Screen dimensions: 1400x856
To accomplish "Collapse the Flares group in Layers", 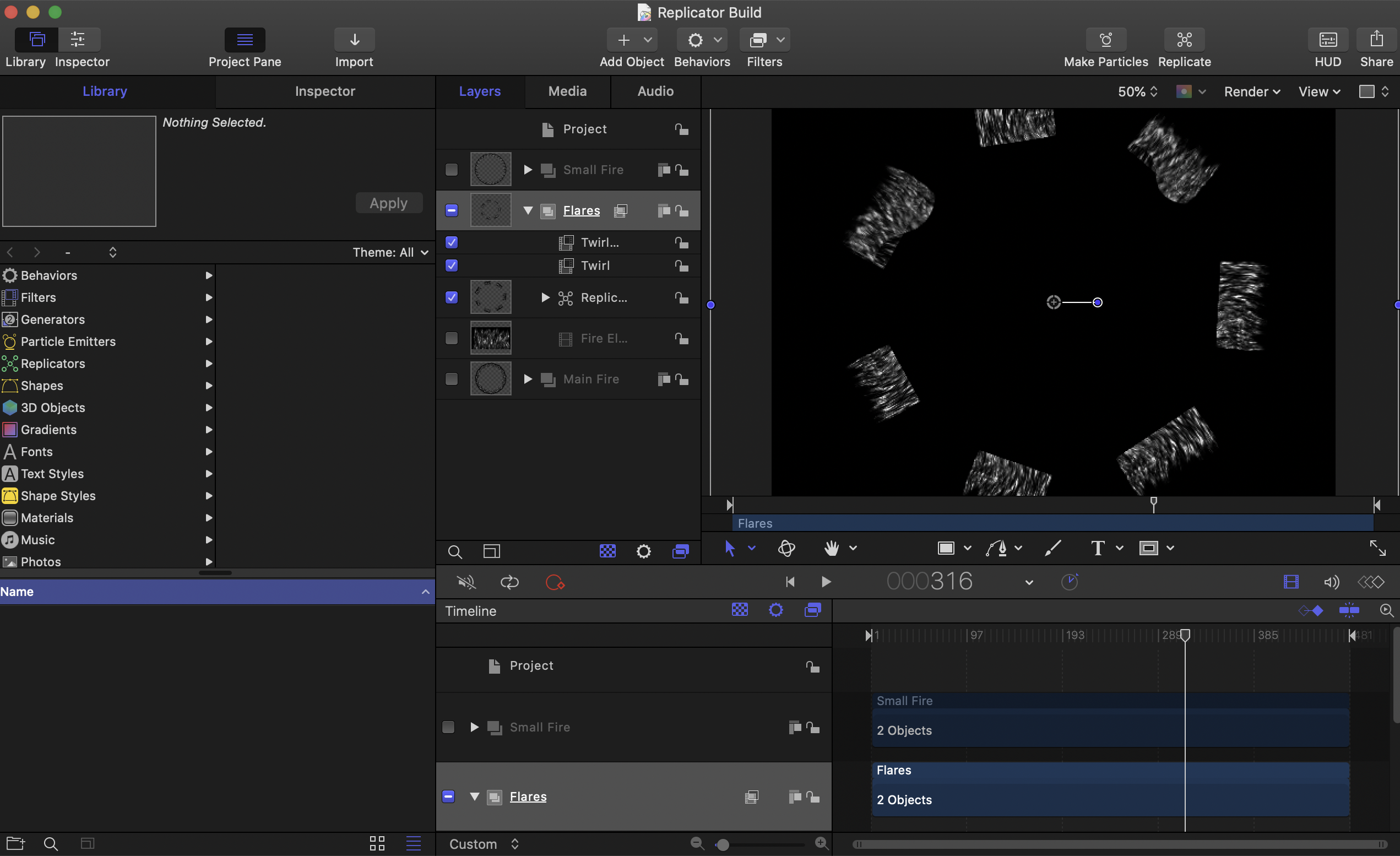I will (527, 211).
